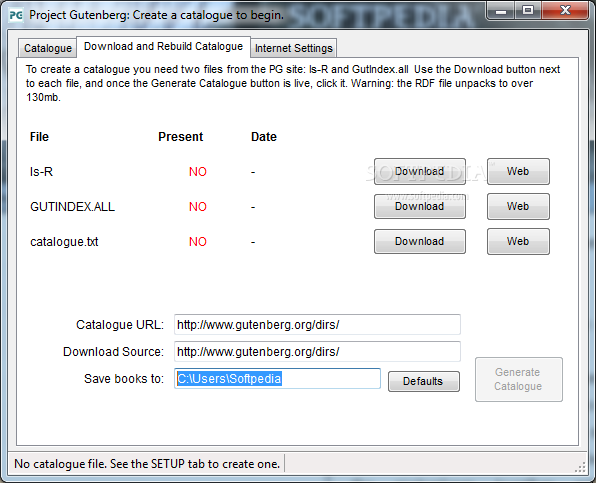Click the Save books to field
Image resolution: width=596 pixels, height=483 pixels.
277,378
